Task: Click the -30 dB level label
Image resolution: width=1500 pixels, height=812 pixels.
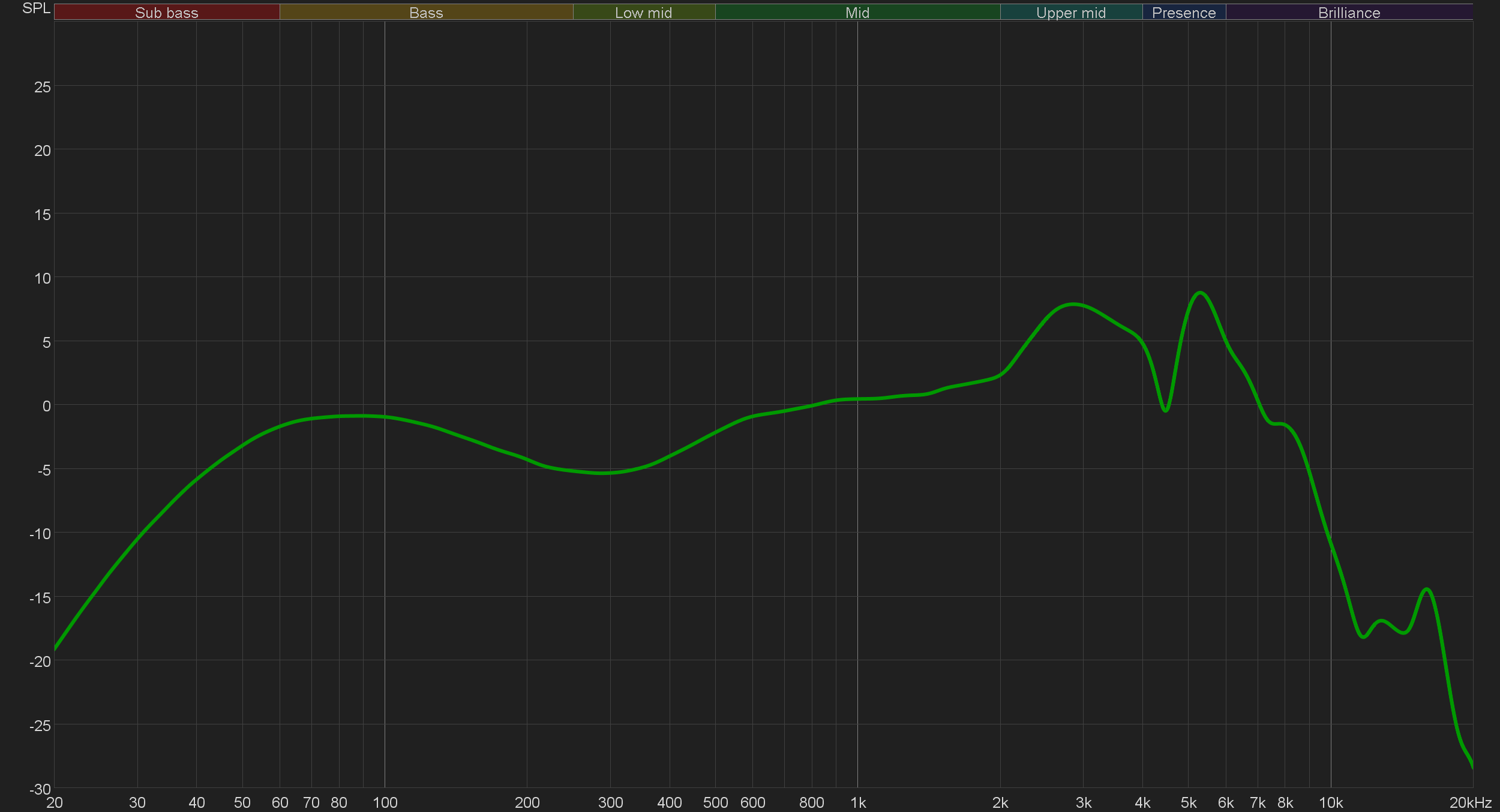Action: [40, 789]
